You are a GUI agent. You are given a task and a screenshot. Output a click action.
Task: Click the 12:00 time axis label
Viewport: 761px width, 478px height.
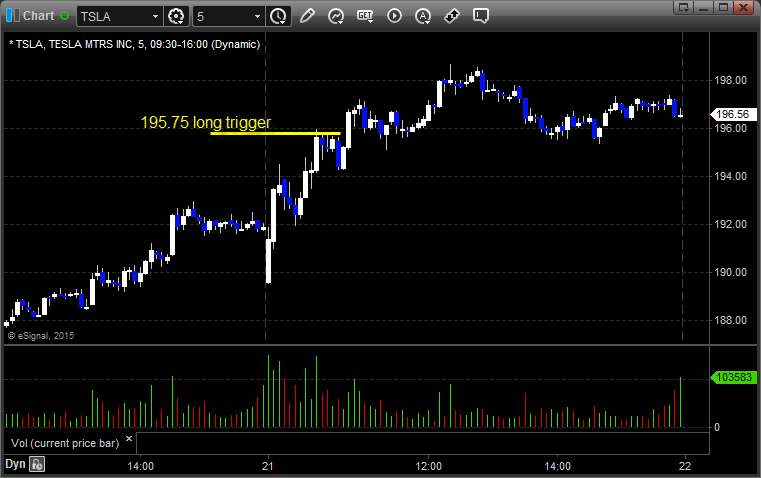pyautogui.click(x=429, y=466)
